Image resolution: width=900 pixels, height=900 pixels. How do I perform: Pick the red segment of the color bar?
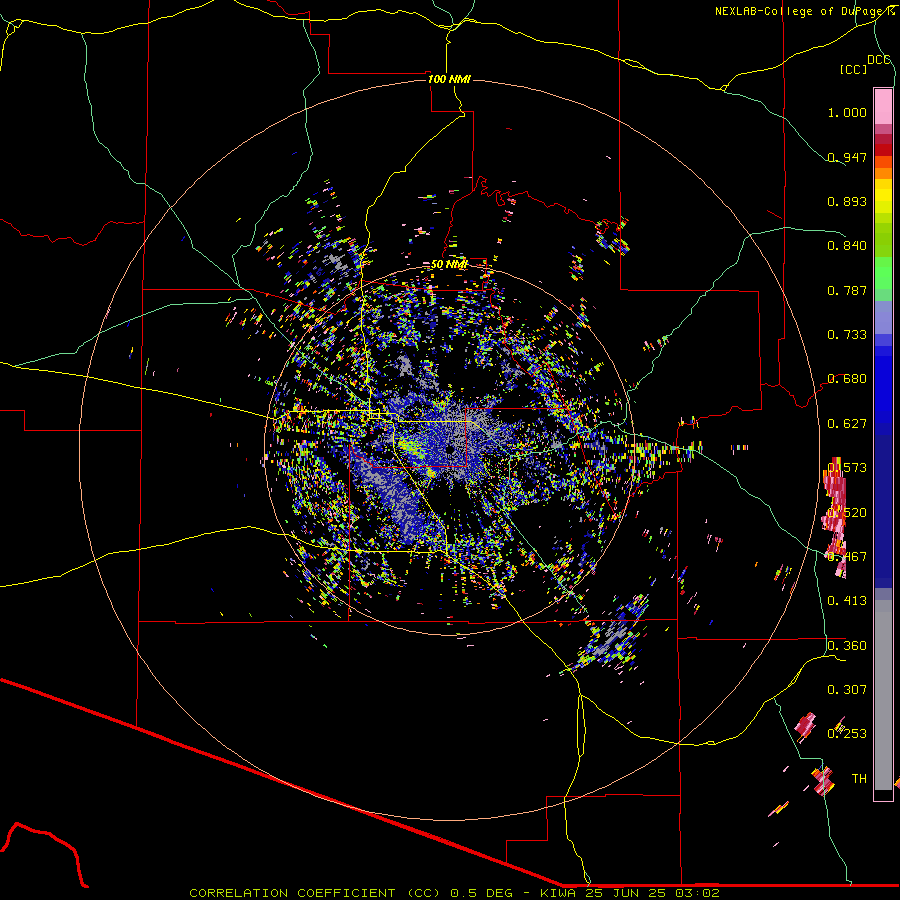click(x=883, y=149)
